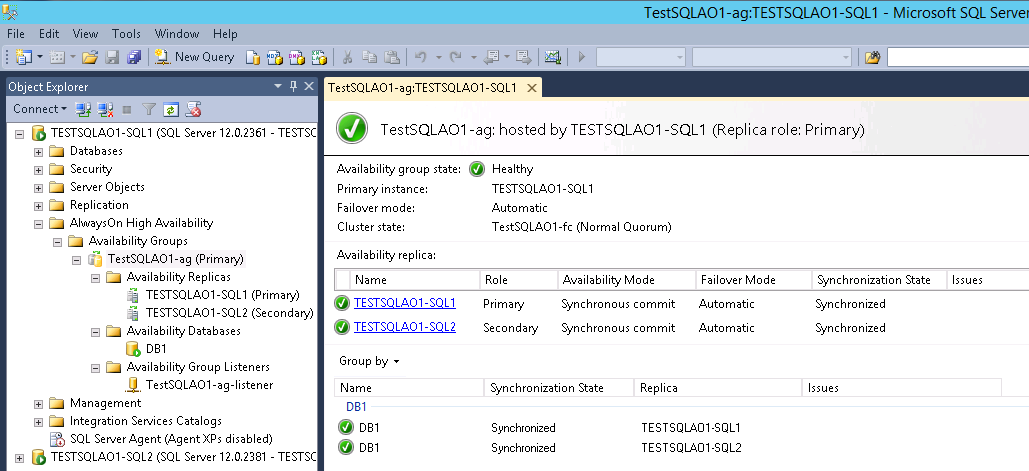
Task: Click the Database Engine Query icon
Action: (x=254, y=57)
